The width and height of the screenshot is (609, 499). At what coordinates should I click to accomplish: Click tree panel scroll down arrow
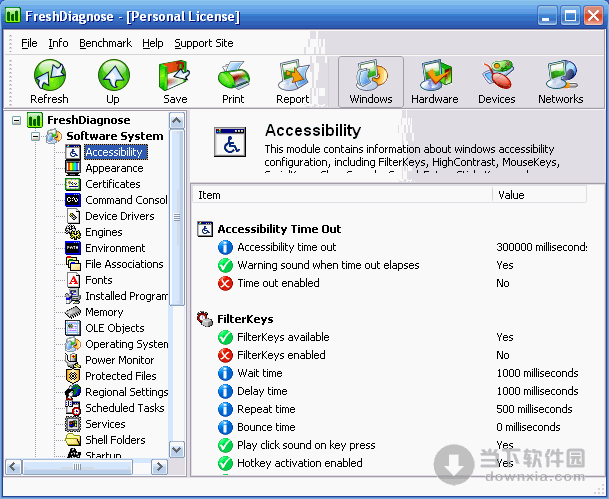177,450
